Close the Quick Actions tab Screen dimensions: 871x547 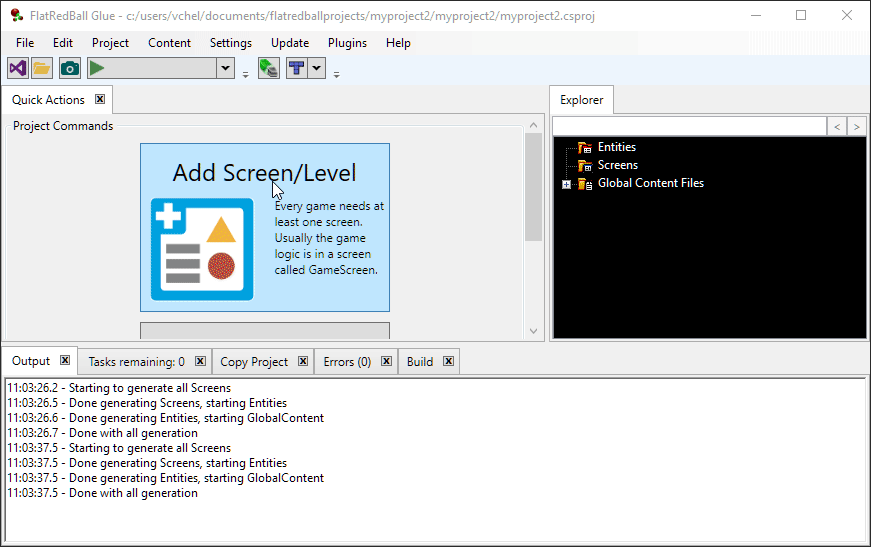(100, 99)
